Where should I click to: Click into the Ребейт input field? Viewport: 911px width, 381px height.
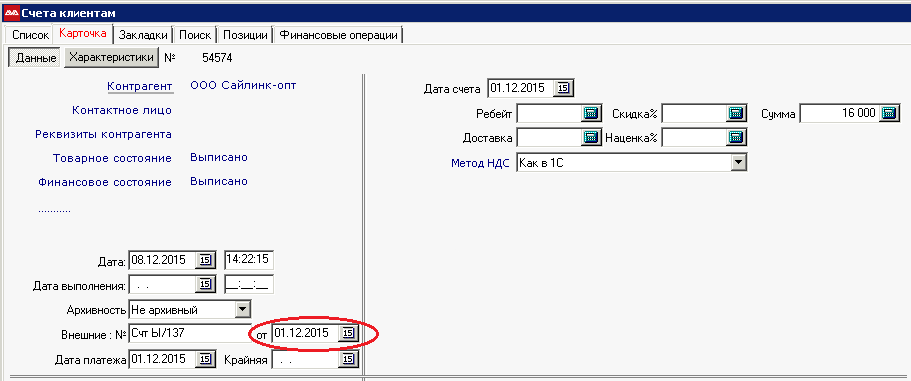click(x=549, y=114)
